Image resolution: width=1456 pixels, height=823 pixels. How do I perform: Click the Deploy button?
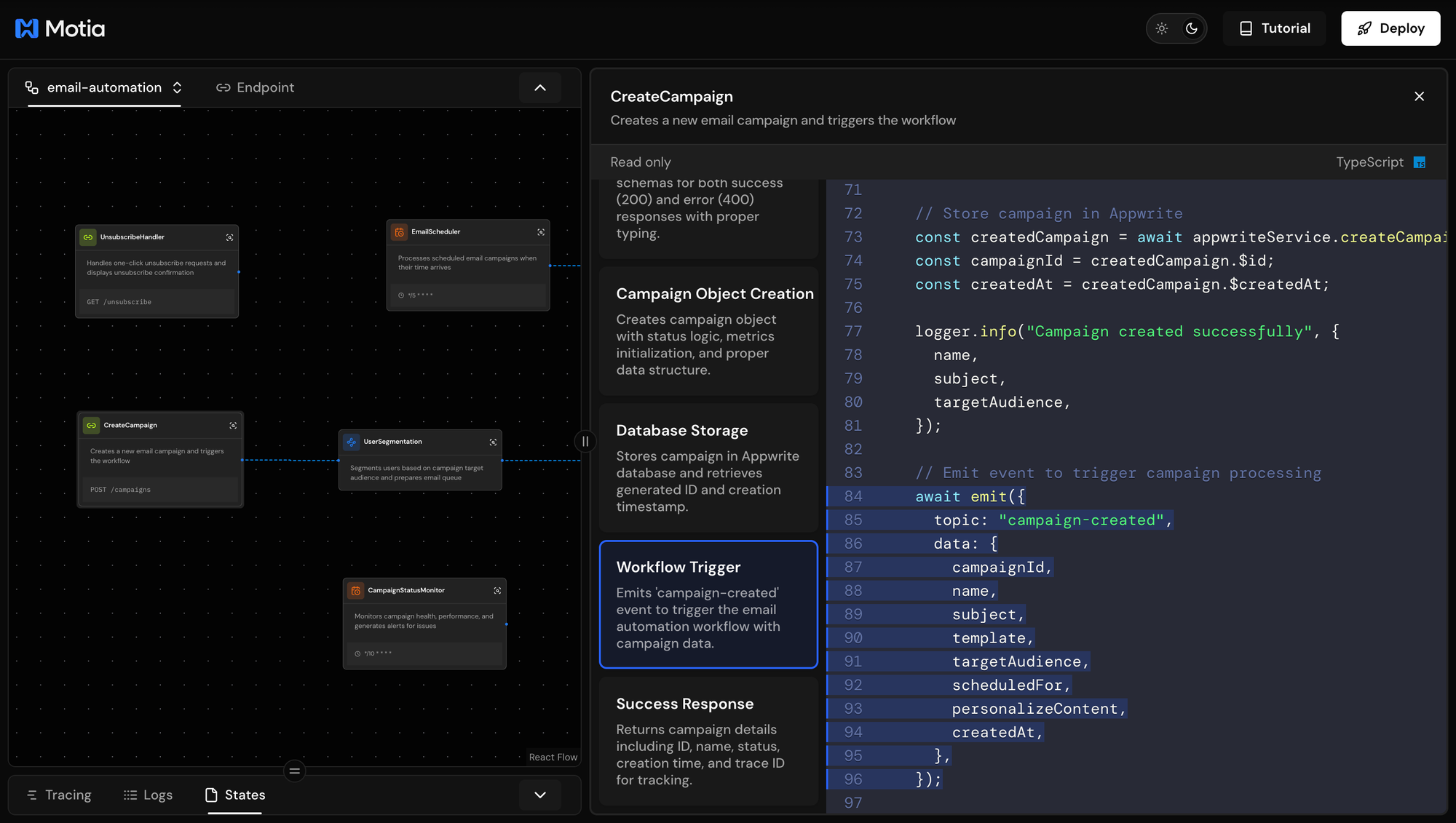click(1390, 28)
